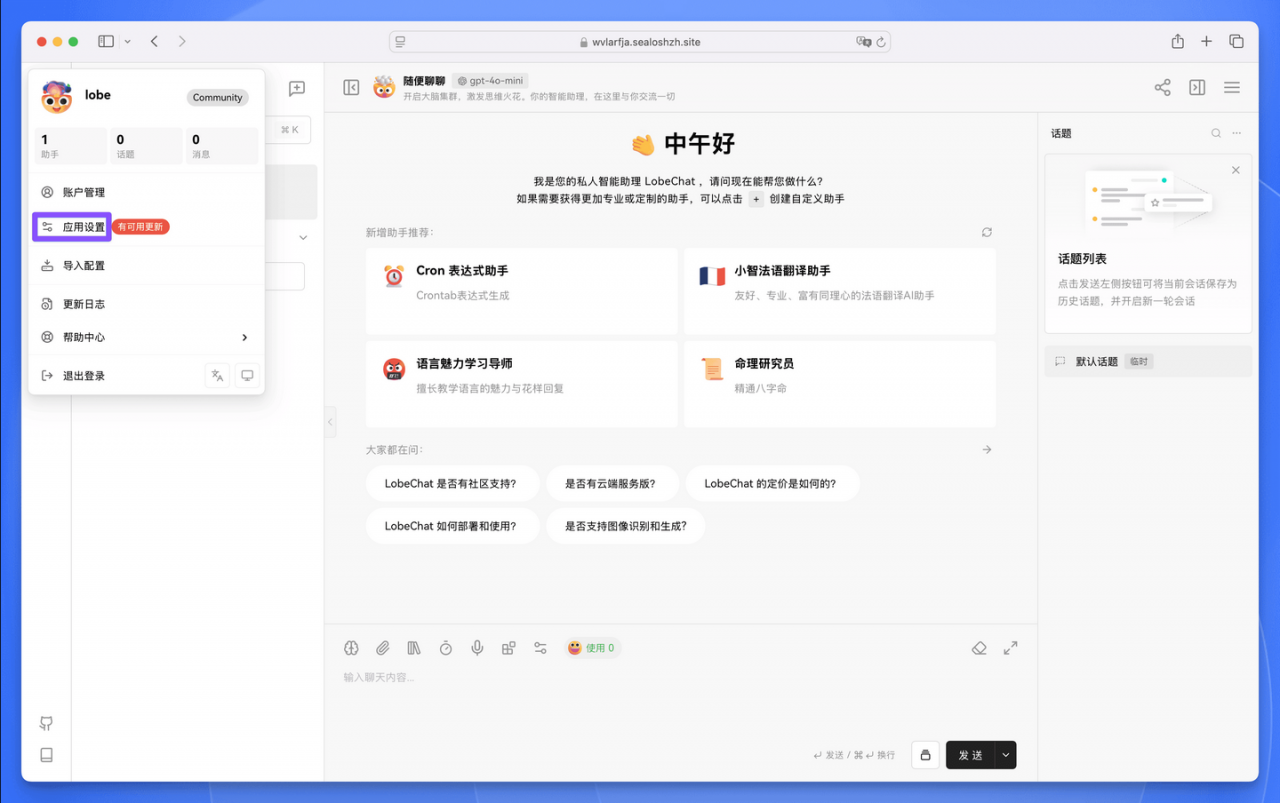The height and width of the screenshot is (803, 1280).
Task: Click the gpt-4o-mini model tag
Action: tap(490, 80)
